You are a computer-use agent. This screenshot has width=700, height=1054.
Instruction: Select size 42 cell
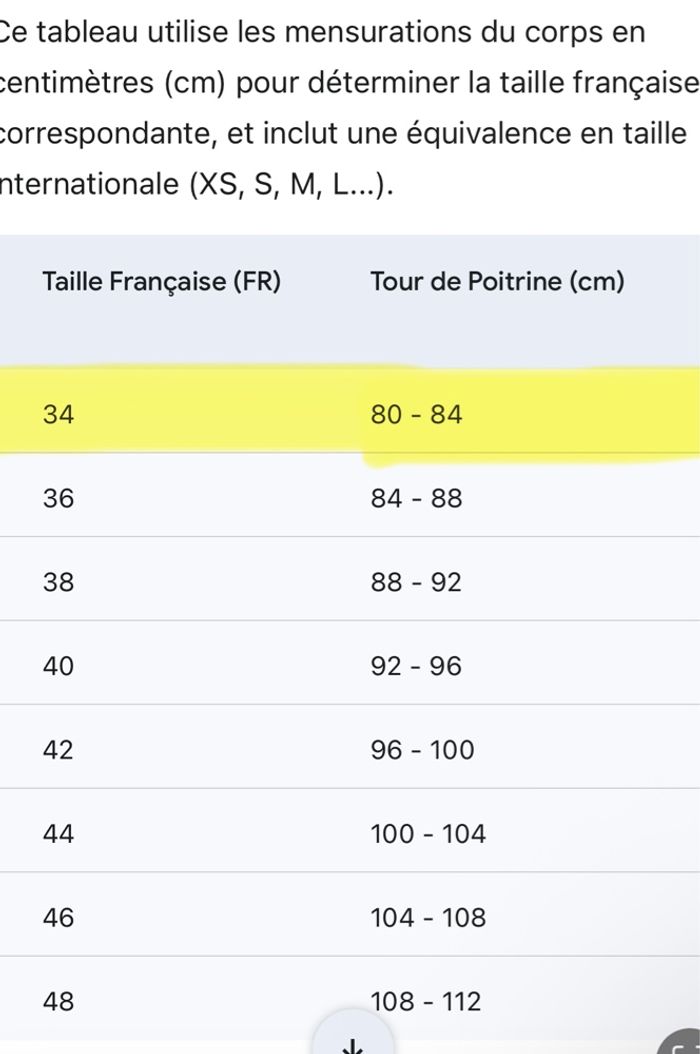click(58, 750)
